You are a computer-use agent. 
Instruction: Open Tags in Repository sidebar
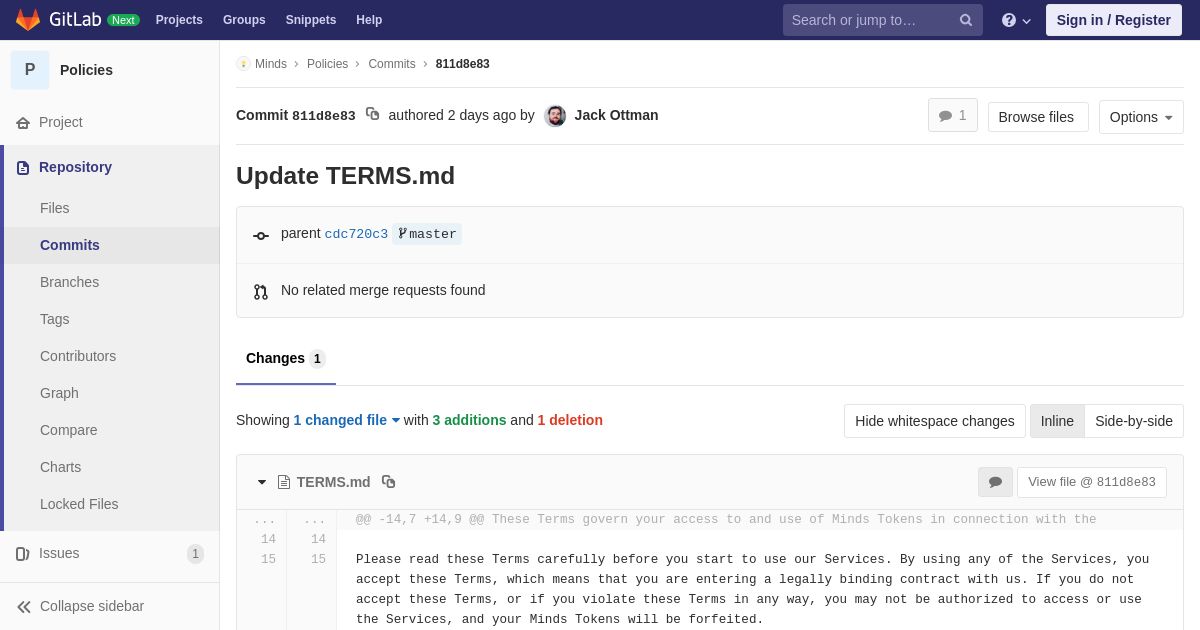tap(55, 319)
